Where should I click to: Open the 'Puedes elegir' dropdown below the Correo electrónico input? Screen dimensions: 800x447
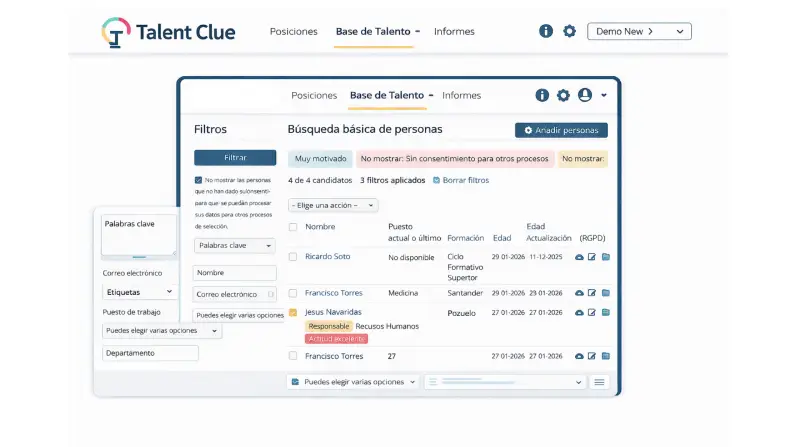coord(239,315)
